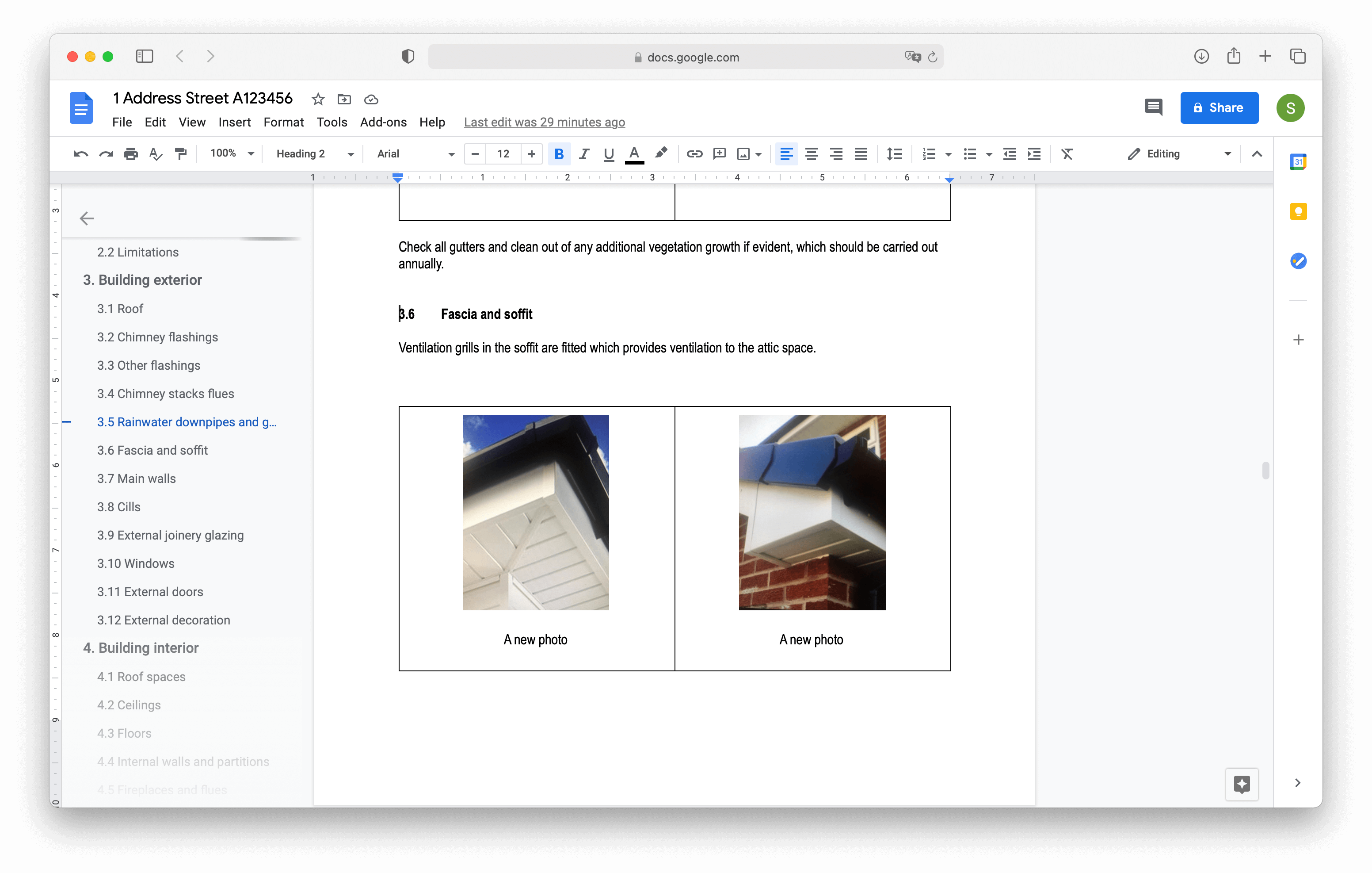Screen dimensions: 1372x873
Task: Click the Share button
Action: pyautogui.click(x=1219, y=108)
